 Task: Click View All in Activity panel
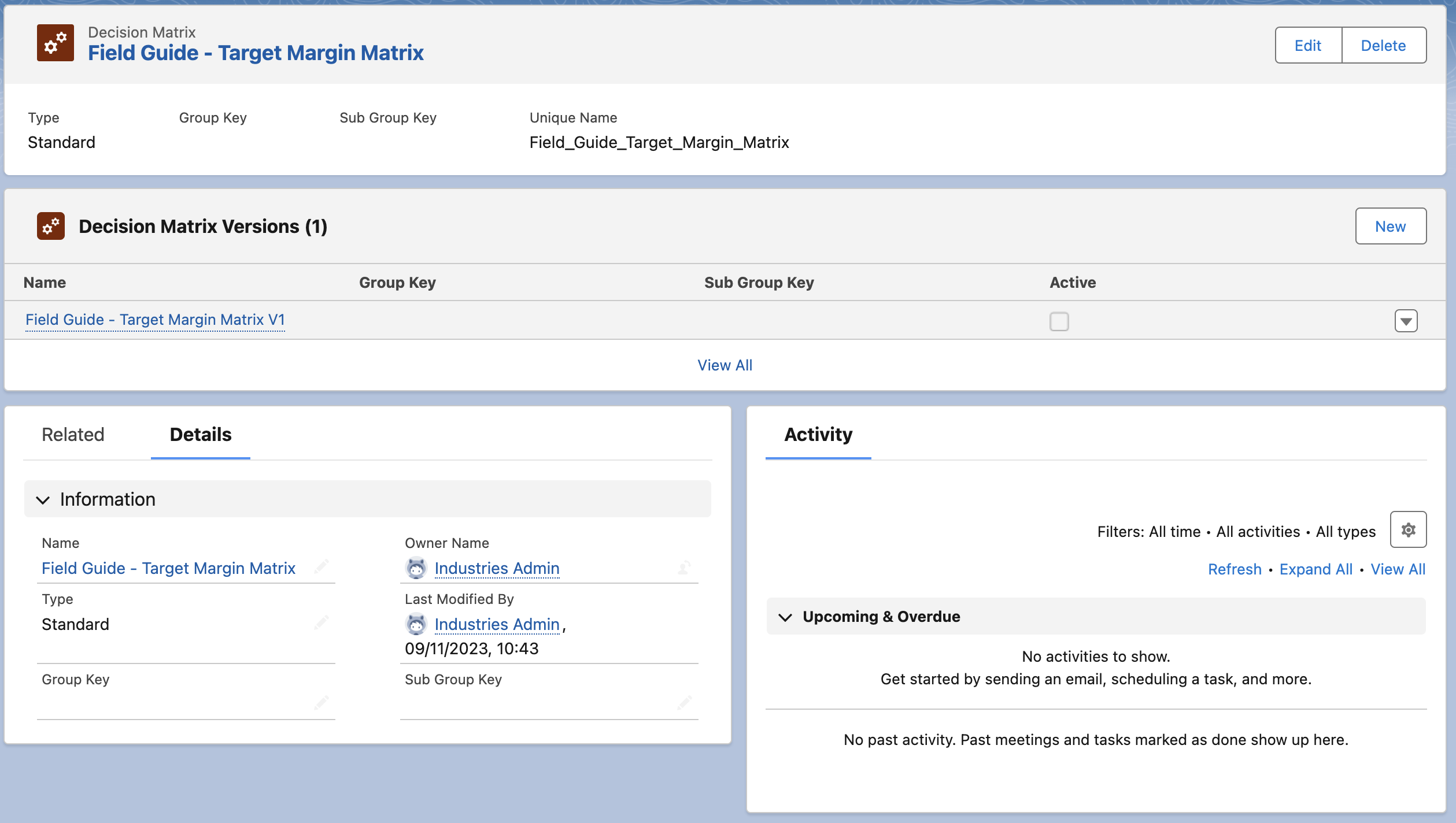coord(1398,569)
